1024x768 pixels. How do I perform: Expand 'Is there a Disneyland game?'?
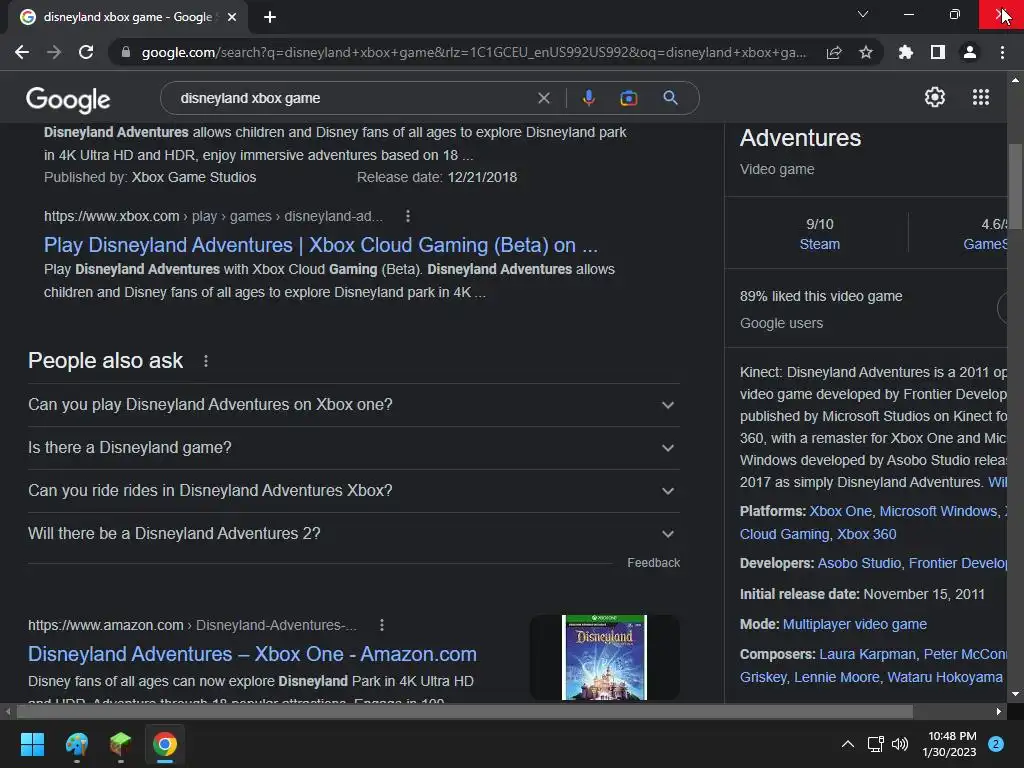[353, 448]
